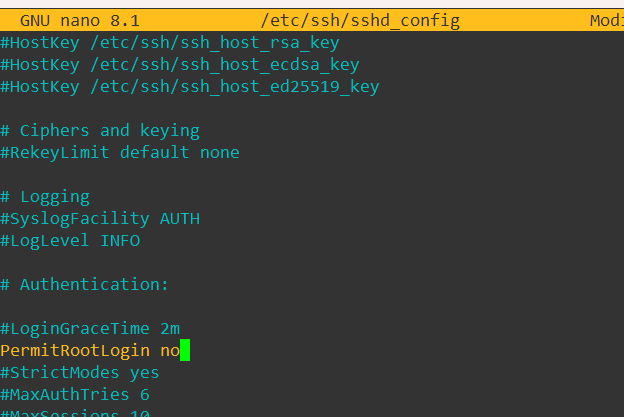Click the #LoginGraceTime 2m line

pyautogui.click(x=90, y=329)
